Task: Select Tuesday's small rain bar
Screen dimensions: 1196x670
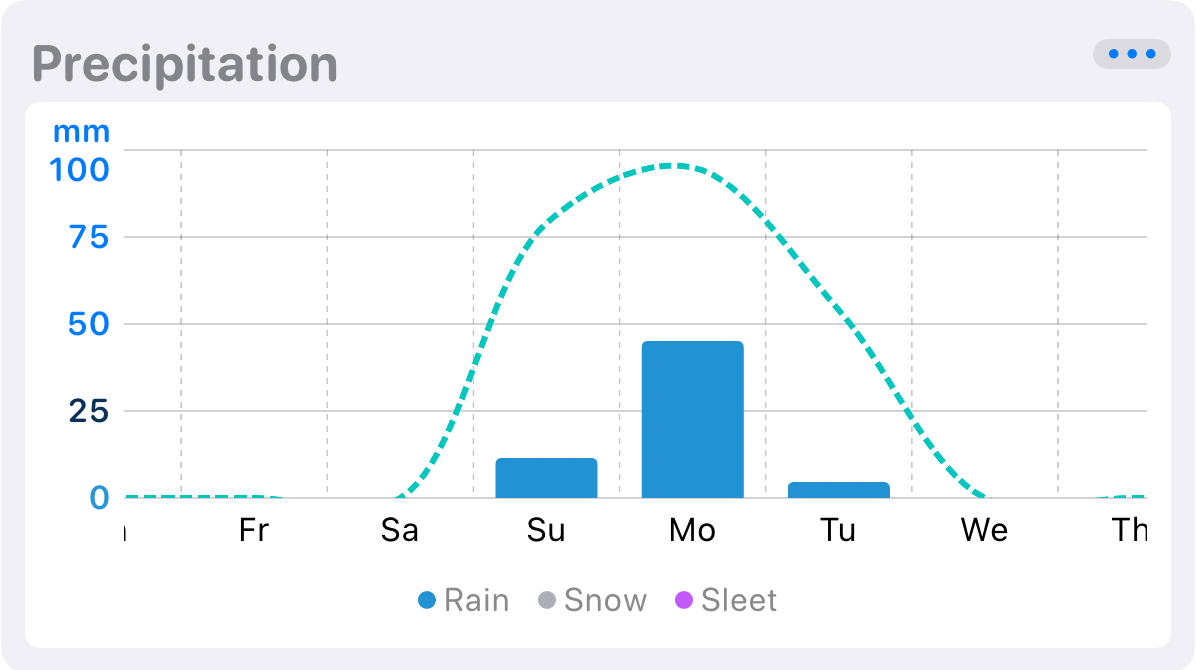Action: (838, 490)
